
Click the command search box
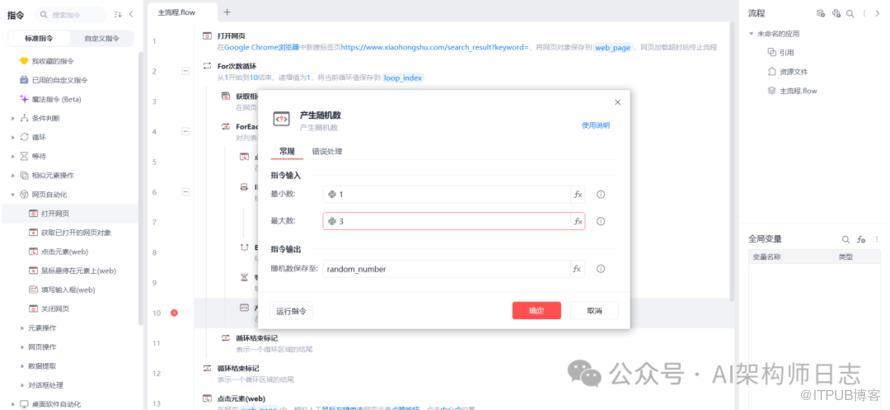tap(72, 14)
